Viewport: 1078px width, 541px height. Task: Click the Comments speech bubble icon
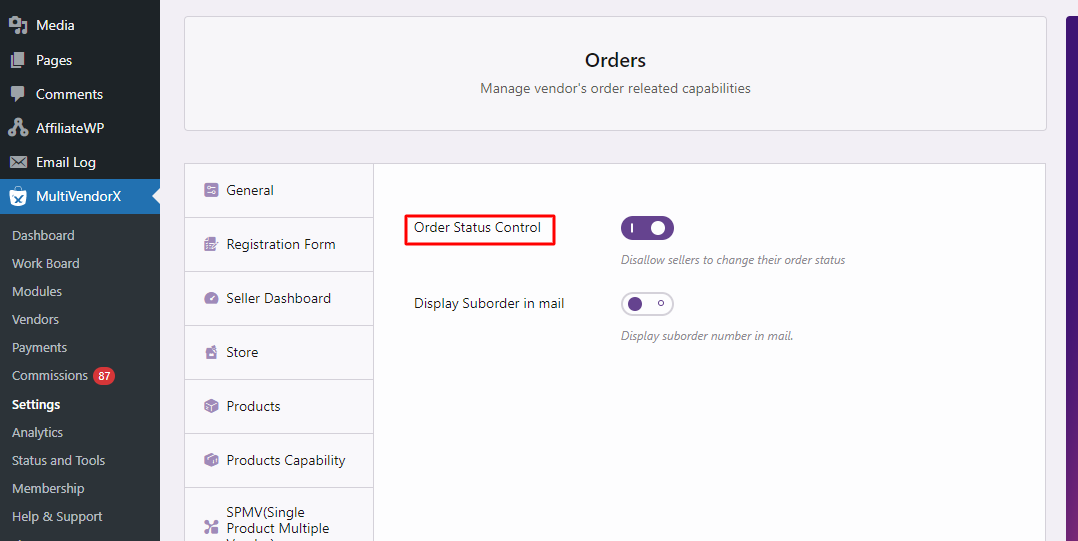[x=18, y=94]
